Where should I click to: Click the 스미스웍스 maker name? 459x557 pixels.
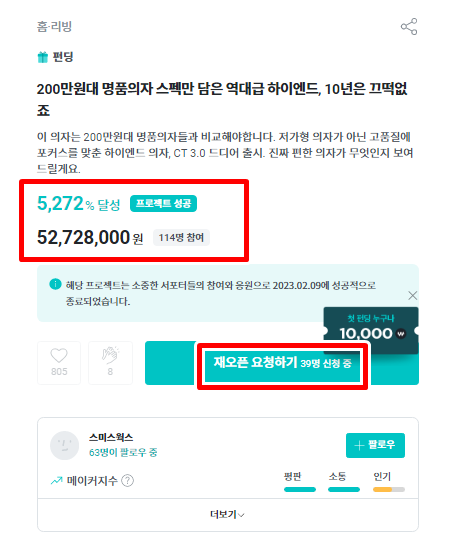[x=111, y=437]
